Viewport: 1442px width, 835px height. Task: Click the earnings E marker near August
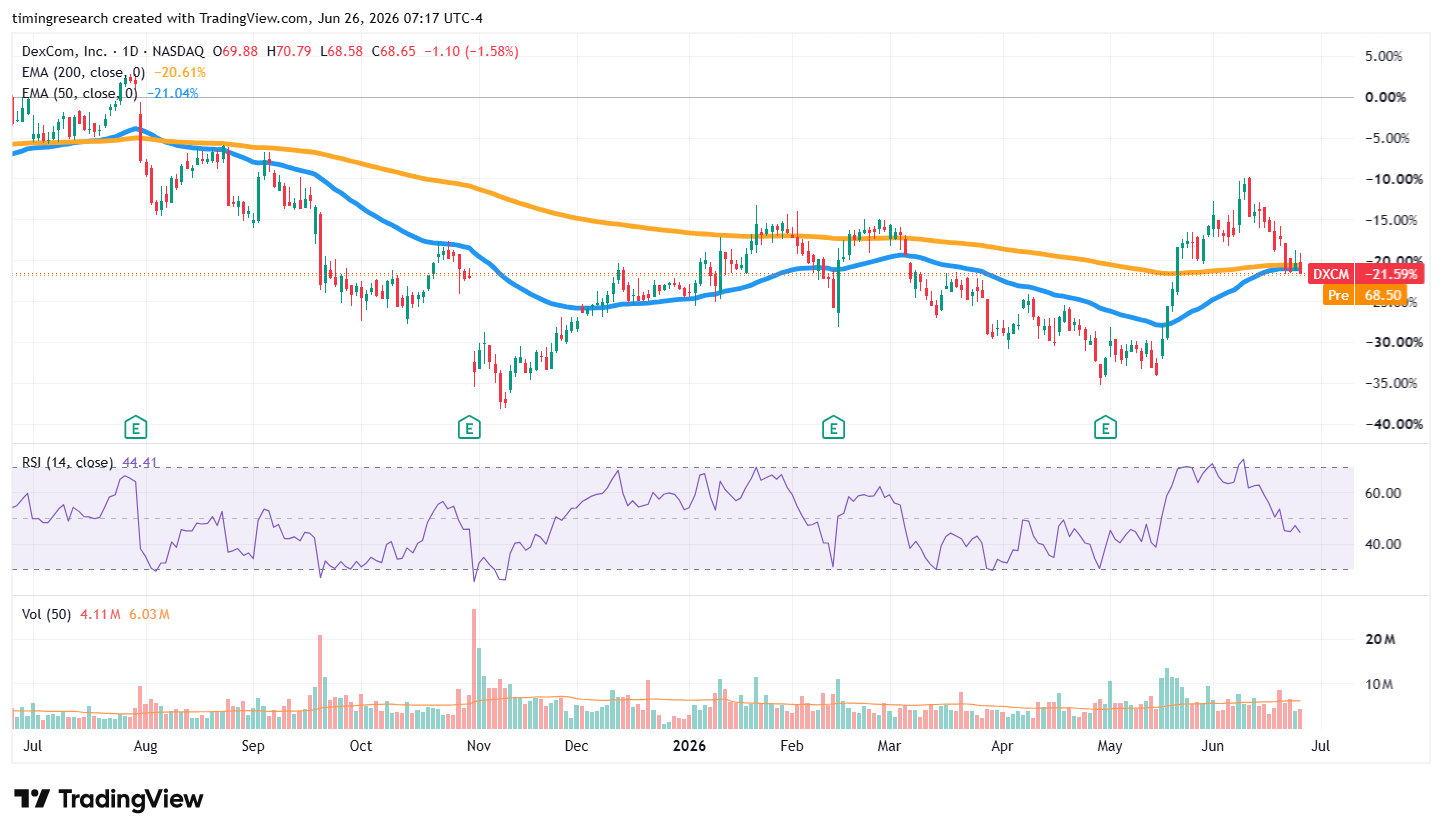click(136, 428)
